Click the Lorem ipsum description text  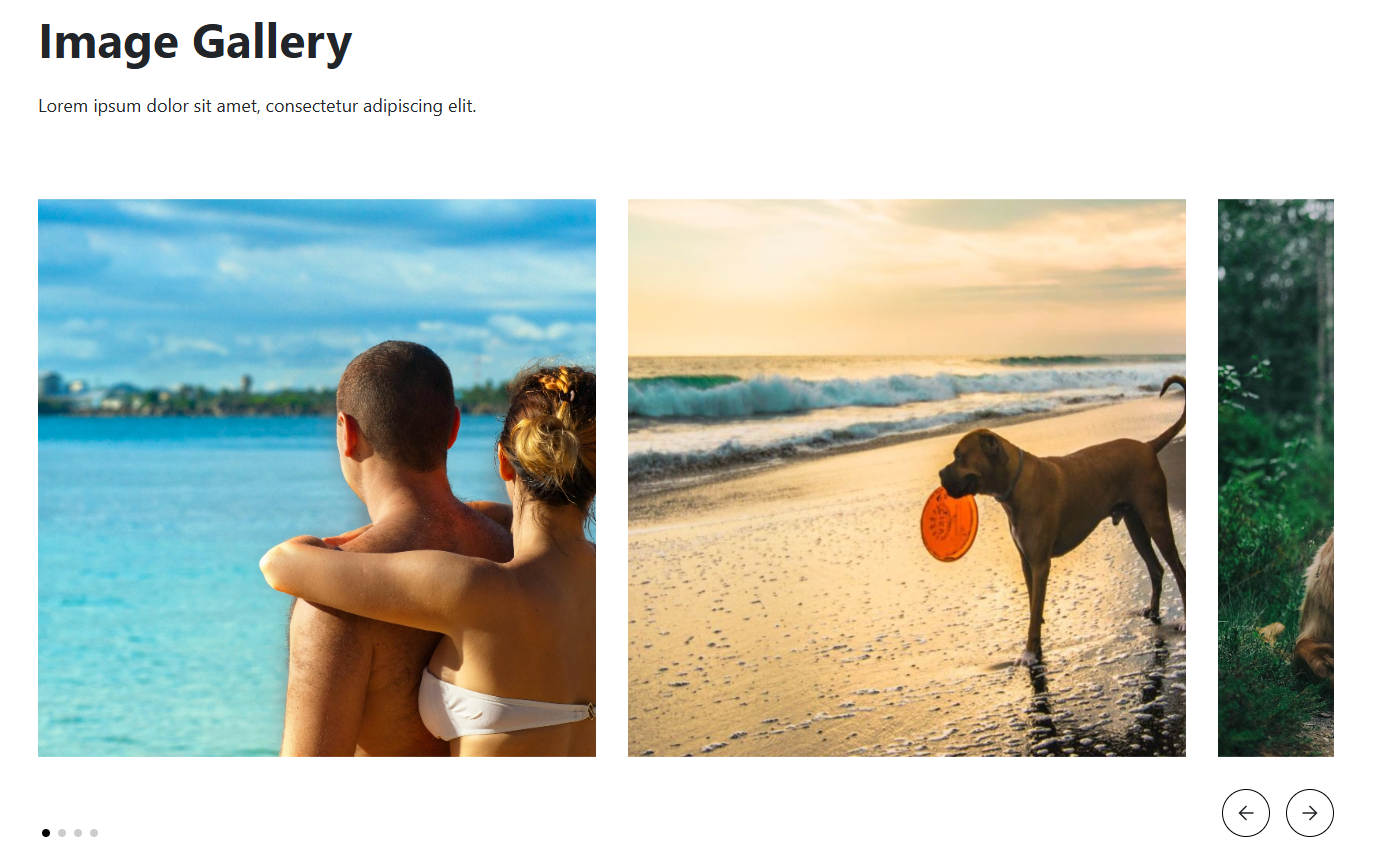tap(257, 106)
